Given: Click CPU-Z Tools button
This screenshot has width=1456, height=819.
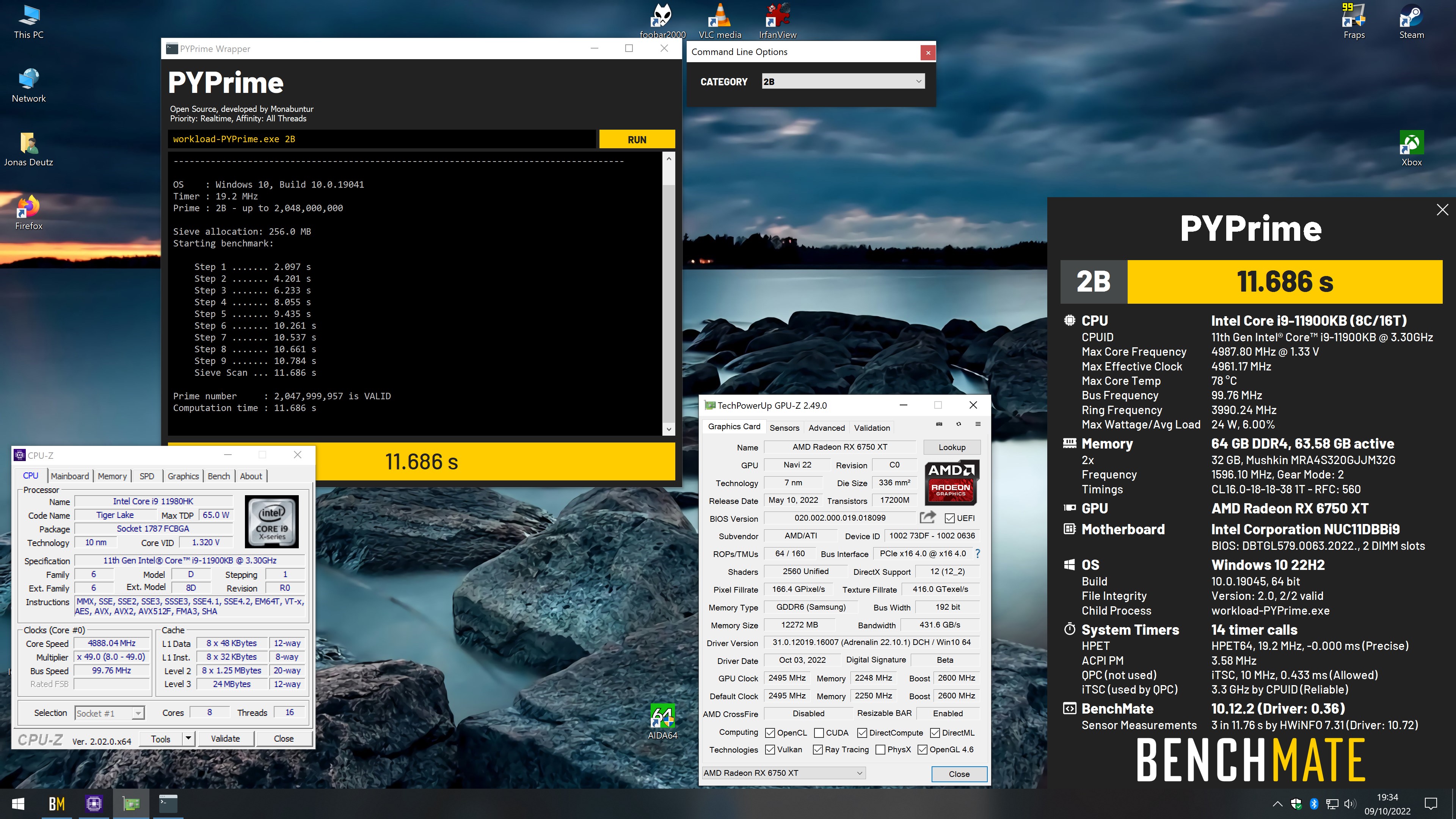Looking at the screenshot, I should click(x=160, y=739).
